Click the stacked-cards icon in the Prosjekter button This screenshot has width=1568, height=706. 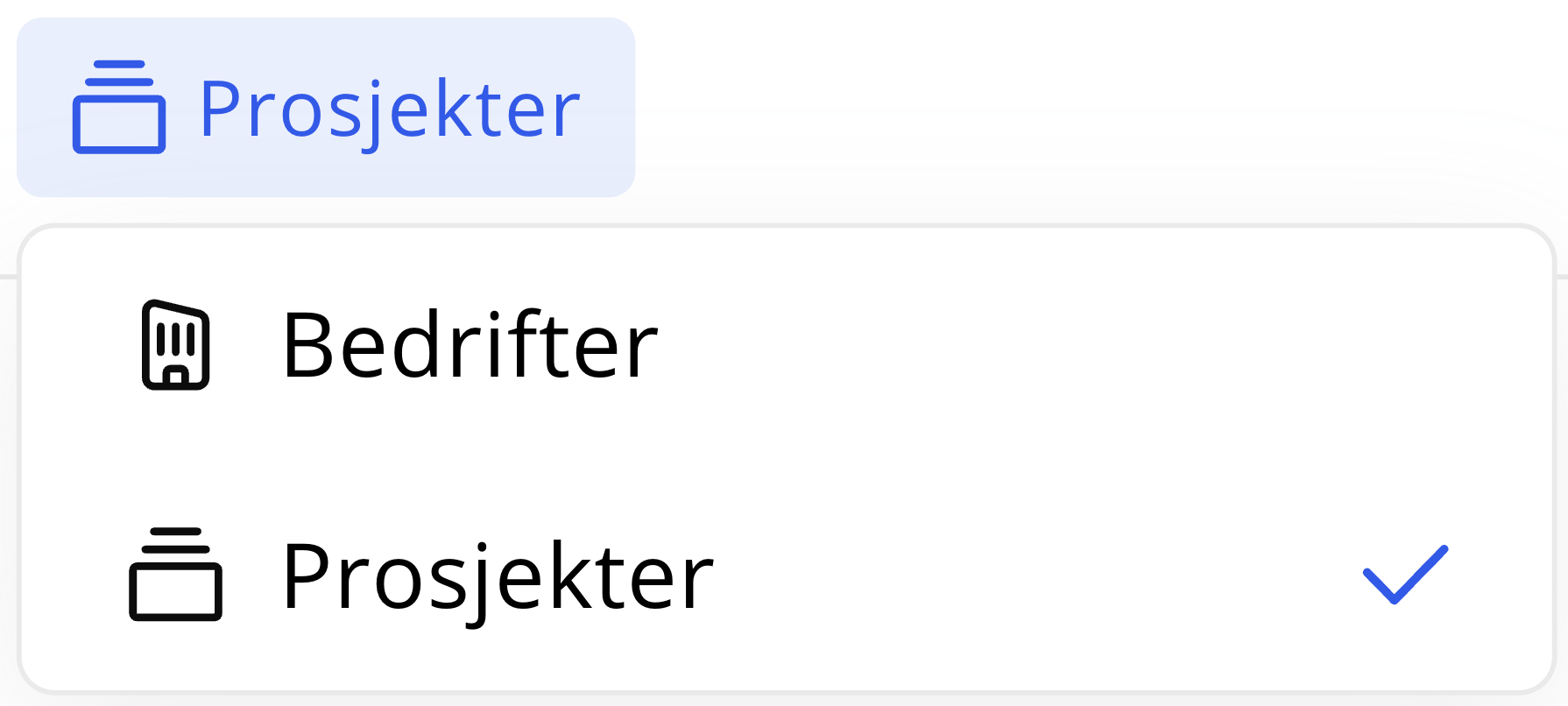pyautogui.click(x=118, y=107)
